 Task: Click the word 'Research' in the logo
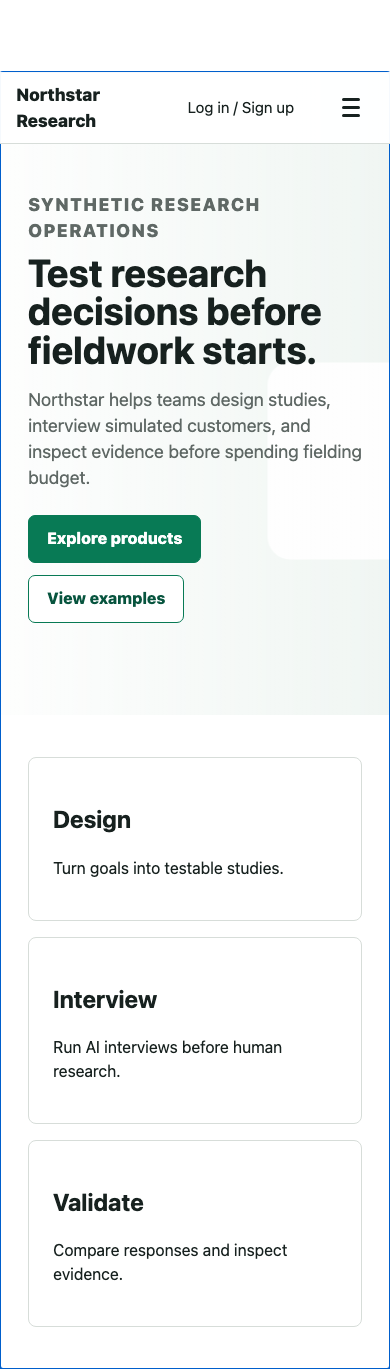pyautogui.click(x=56, y=121)
